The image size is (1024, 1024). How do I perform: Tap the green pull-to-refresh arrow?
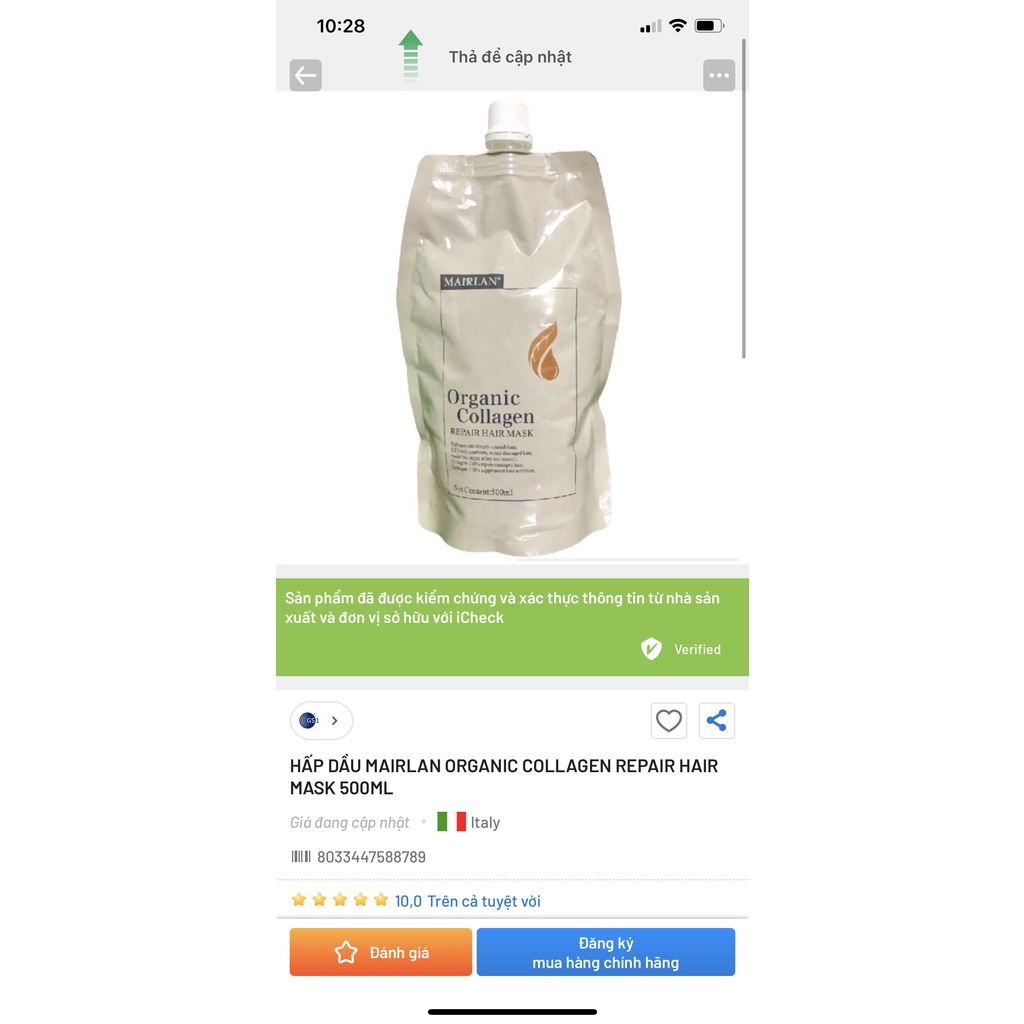click(410, 56)
